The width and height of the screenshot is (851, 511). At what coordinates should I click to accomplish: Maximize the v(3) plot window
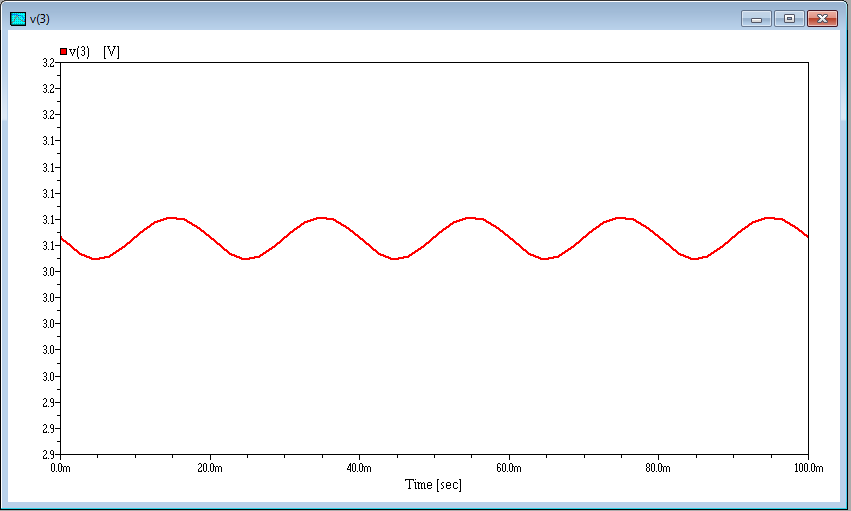click(x=789, y=19)
